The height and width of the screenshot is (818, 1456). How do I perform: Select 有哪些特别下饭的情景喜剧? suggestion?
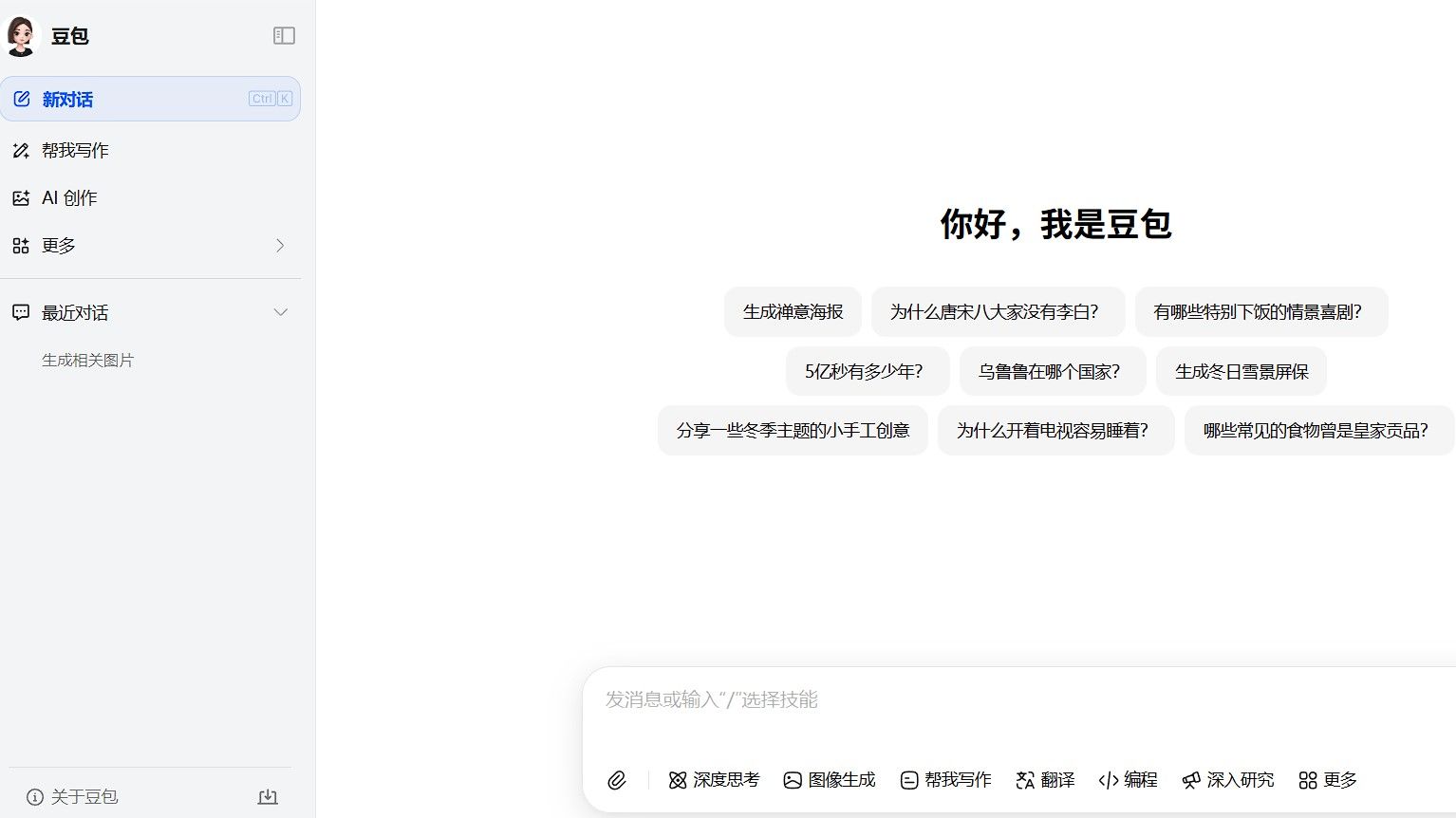pos(1261,311)
